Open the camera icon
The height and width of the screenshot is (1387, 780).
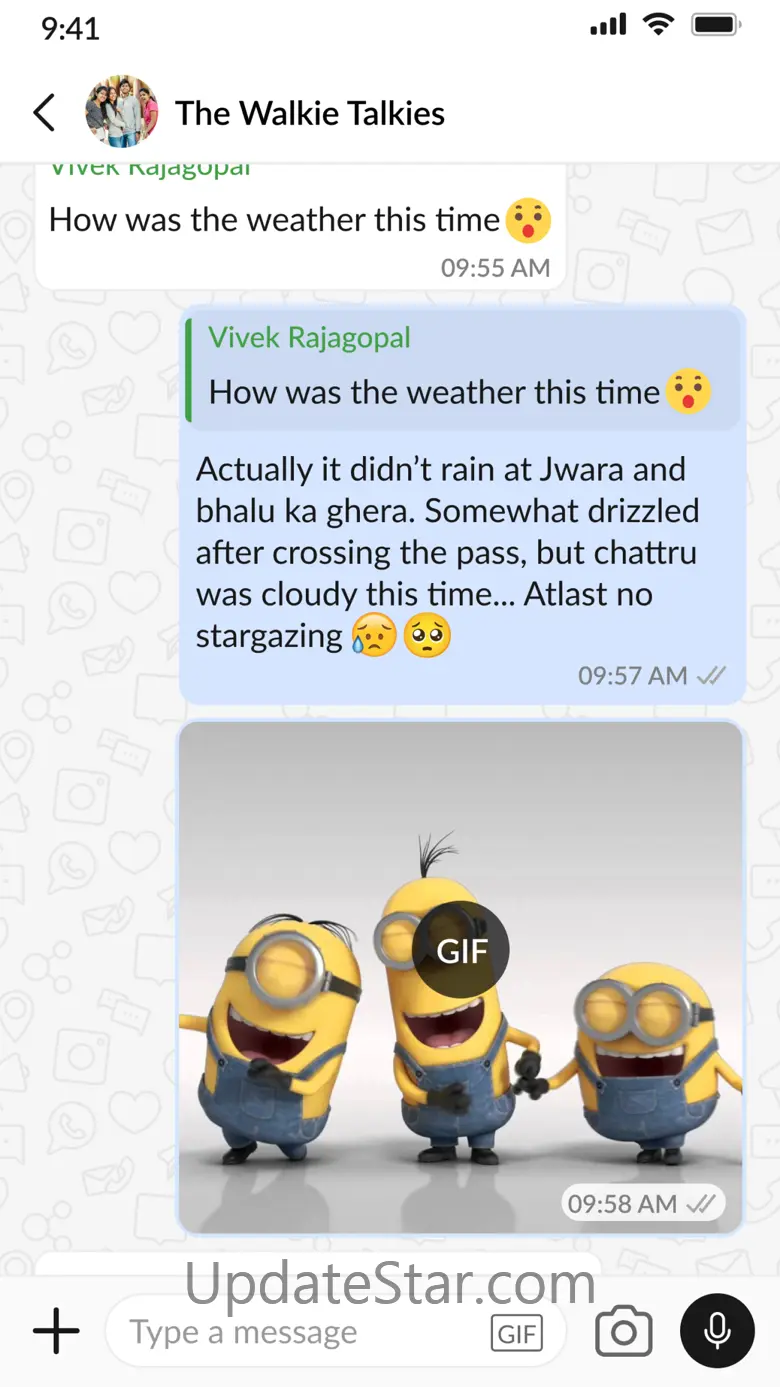[624, 1332]
